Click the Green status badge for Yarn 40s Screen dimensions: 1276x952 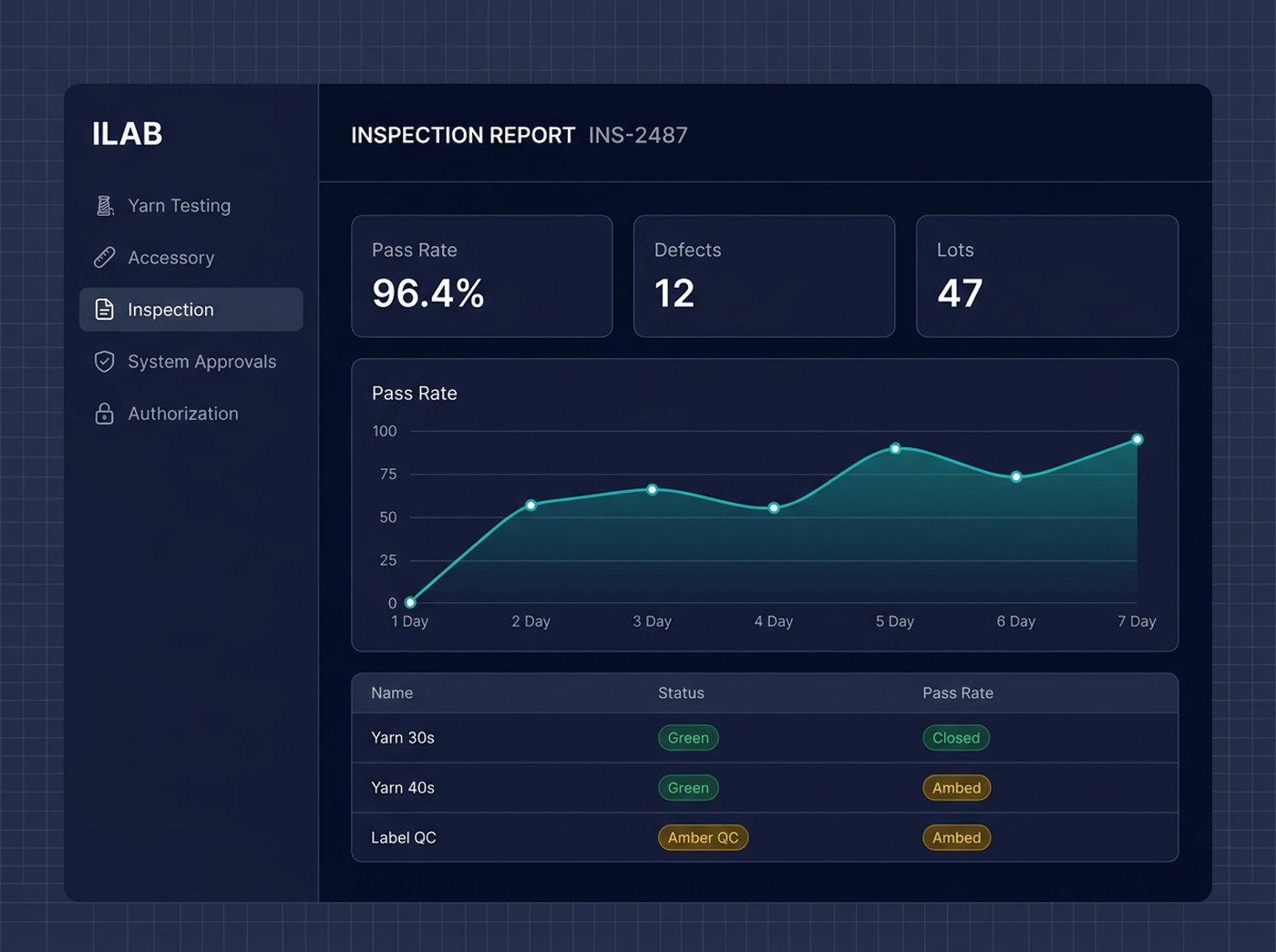tap(688, 788)
